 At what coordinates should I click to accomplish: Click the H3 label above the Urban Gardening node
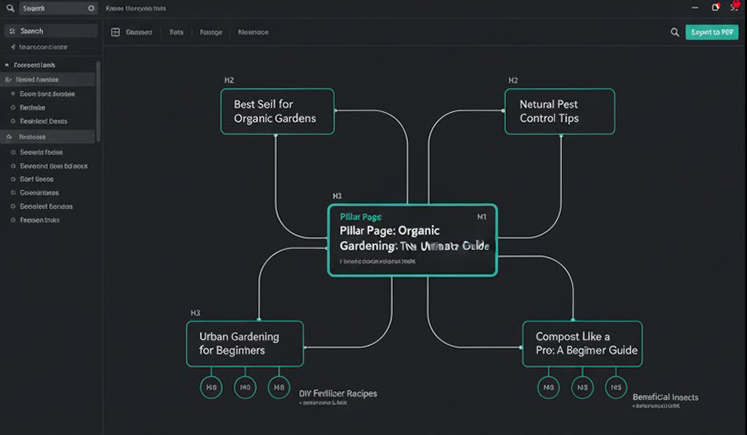pos(195,313)
